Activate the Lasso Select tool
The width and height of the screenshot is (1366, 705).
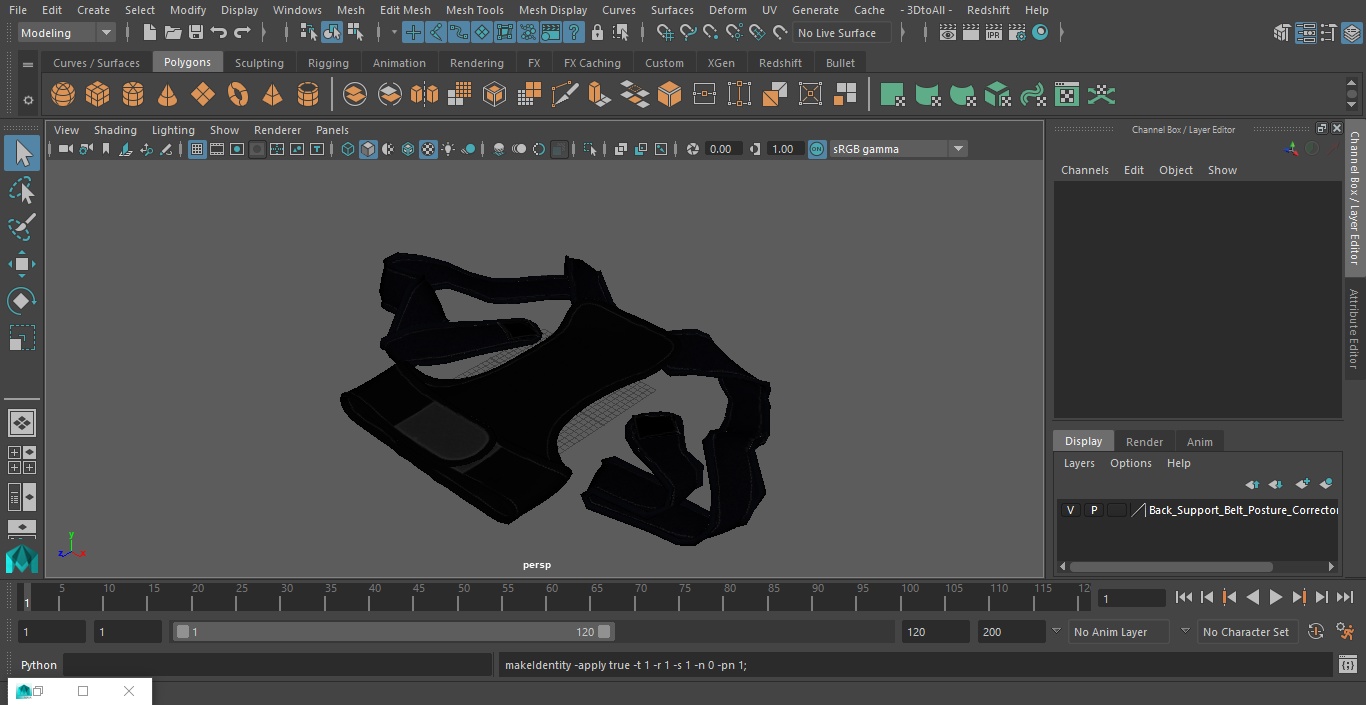tap(22, 190)
